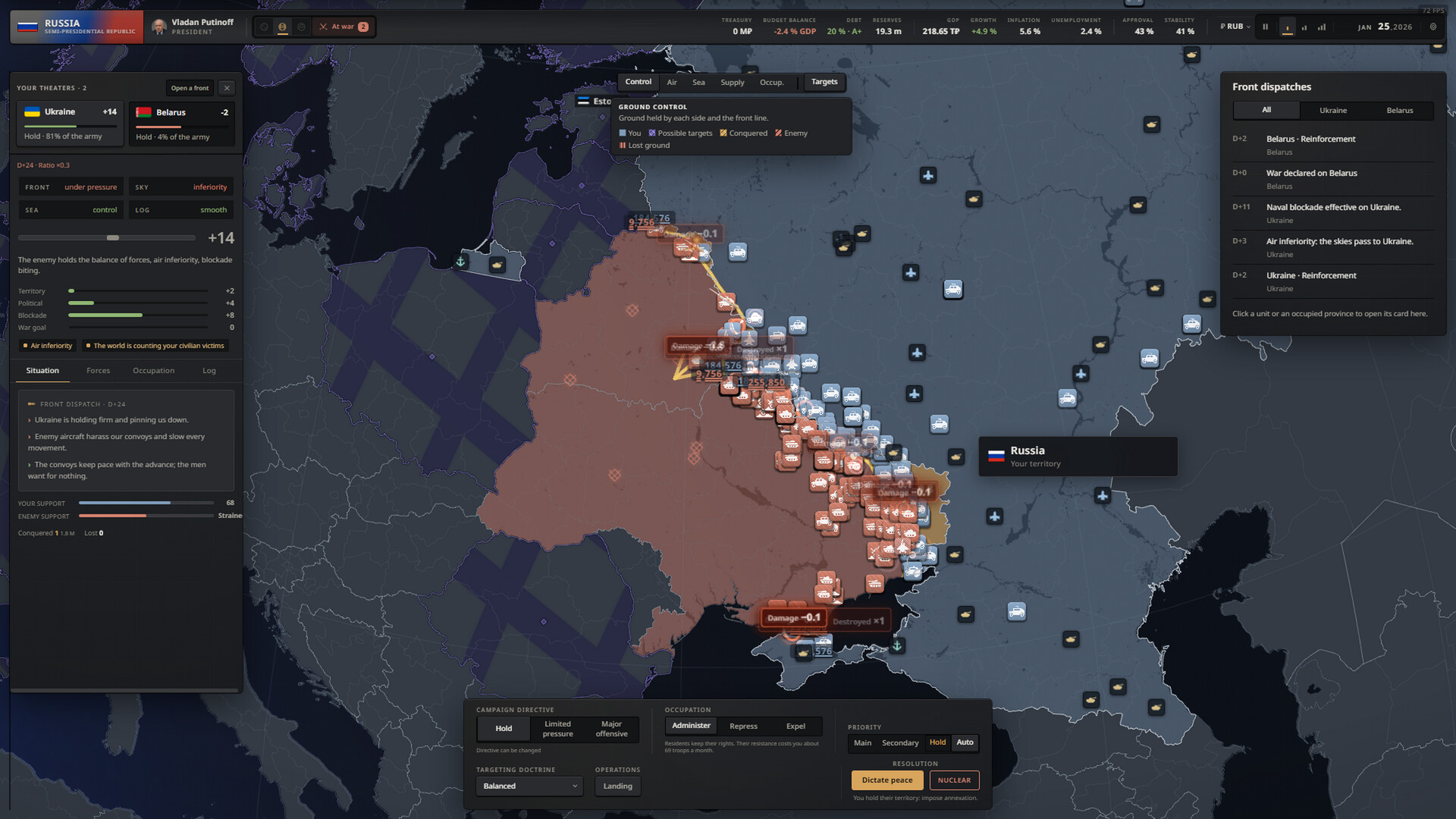Select the fastest game speed icon

[x=1322, y=27]
